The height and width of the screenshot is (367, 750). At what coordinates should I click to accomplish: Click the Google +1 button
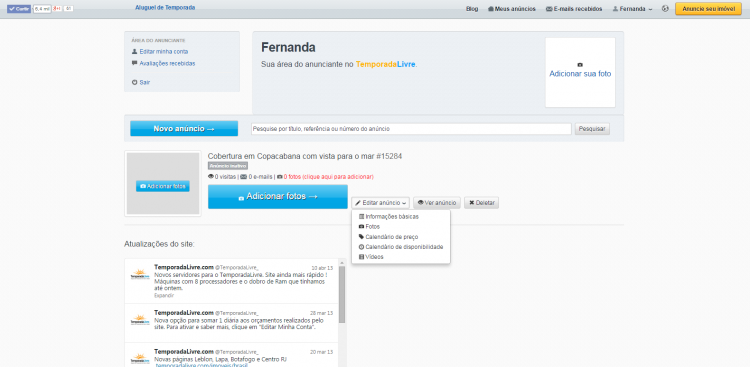point(57,9)
